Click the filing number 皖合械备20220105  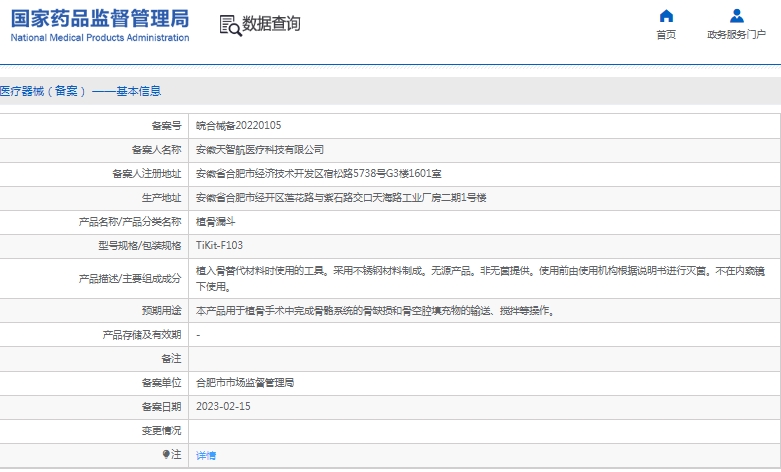tap(238, 125)
